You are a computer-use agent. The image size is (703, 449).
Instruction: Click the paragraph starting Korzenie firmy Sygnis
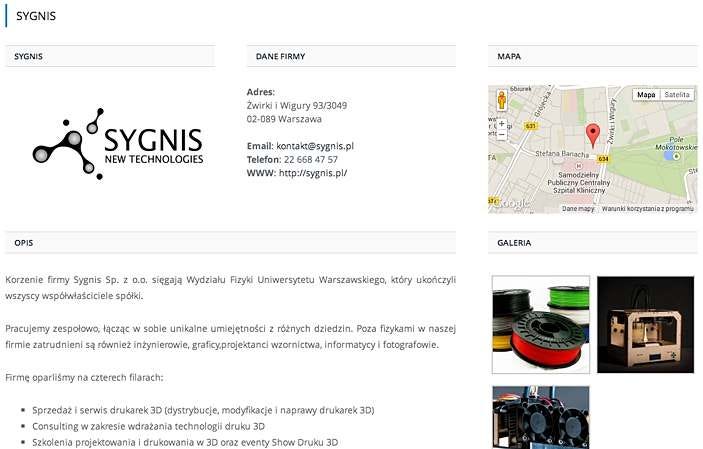click(x=230, y=288)
